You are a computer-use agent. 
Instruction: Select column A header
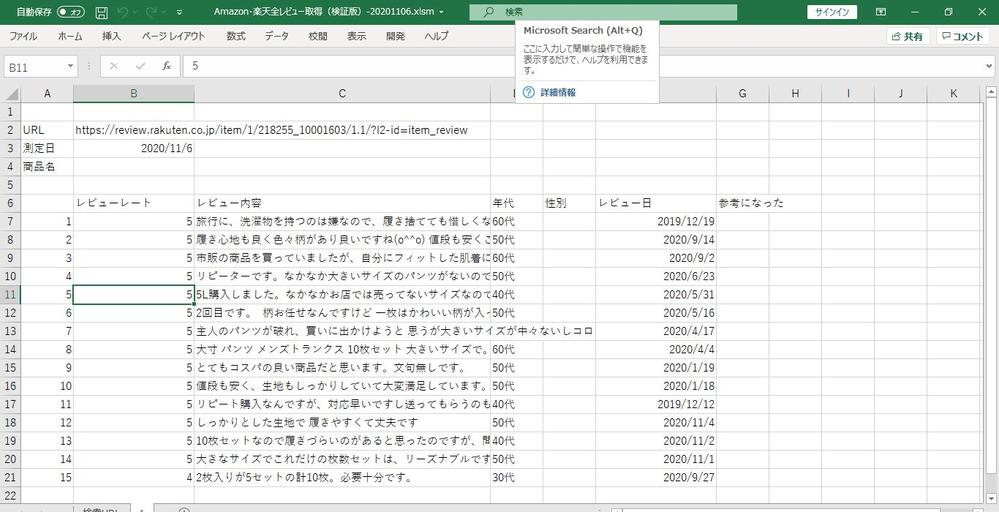coord(47,94)
